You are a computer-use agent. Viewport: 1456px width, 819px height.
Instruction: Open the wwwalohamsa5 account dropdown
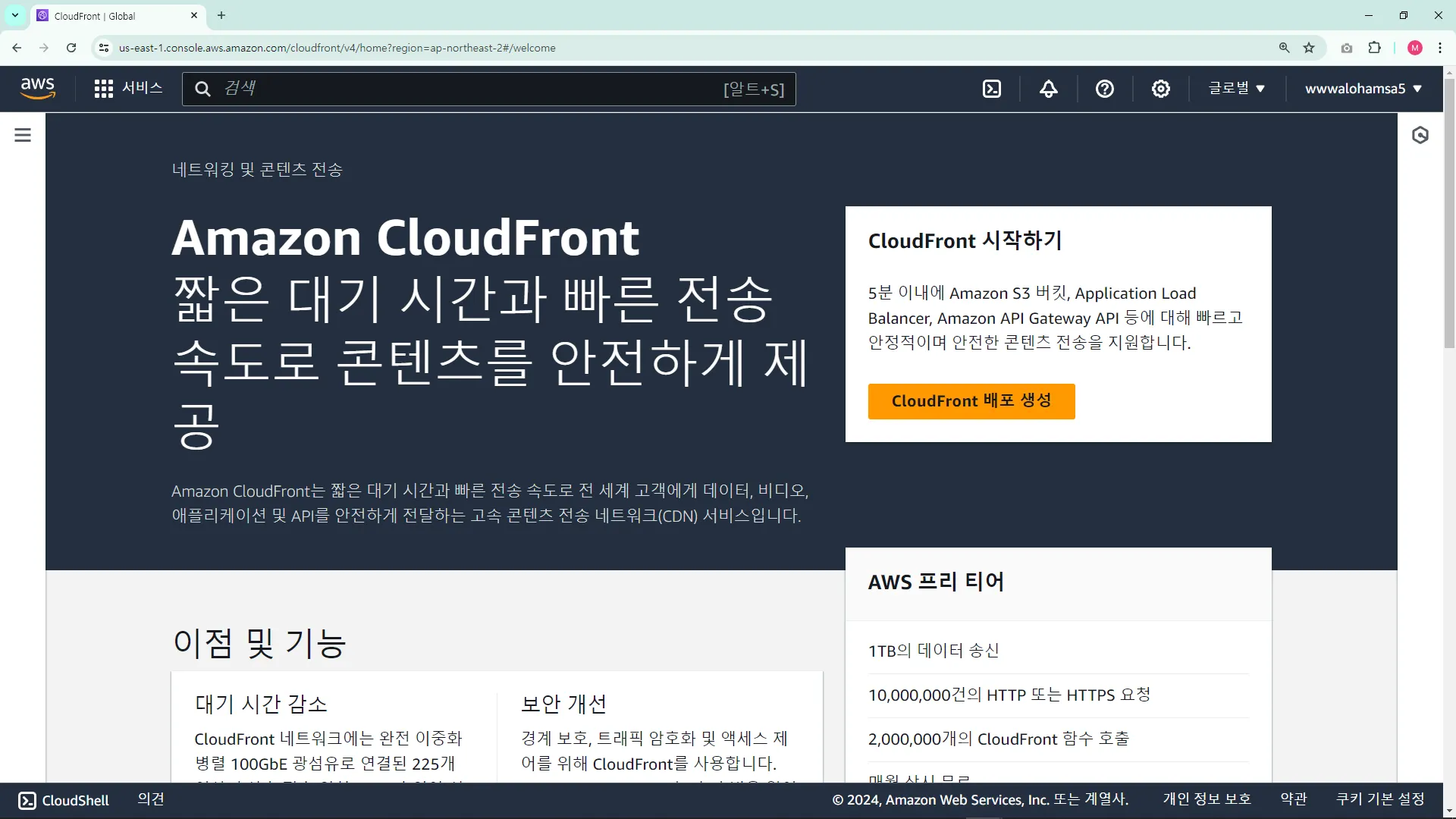[x=1363, y=89]
